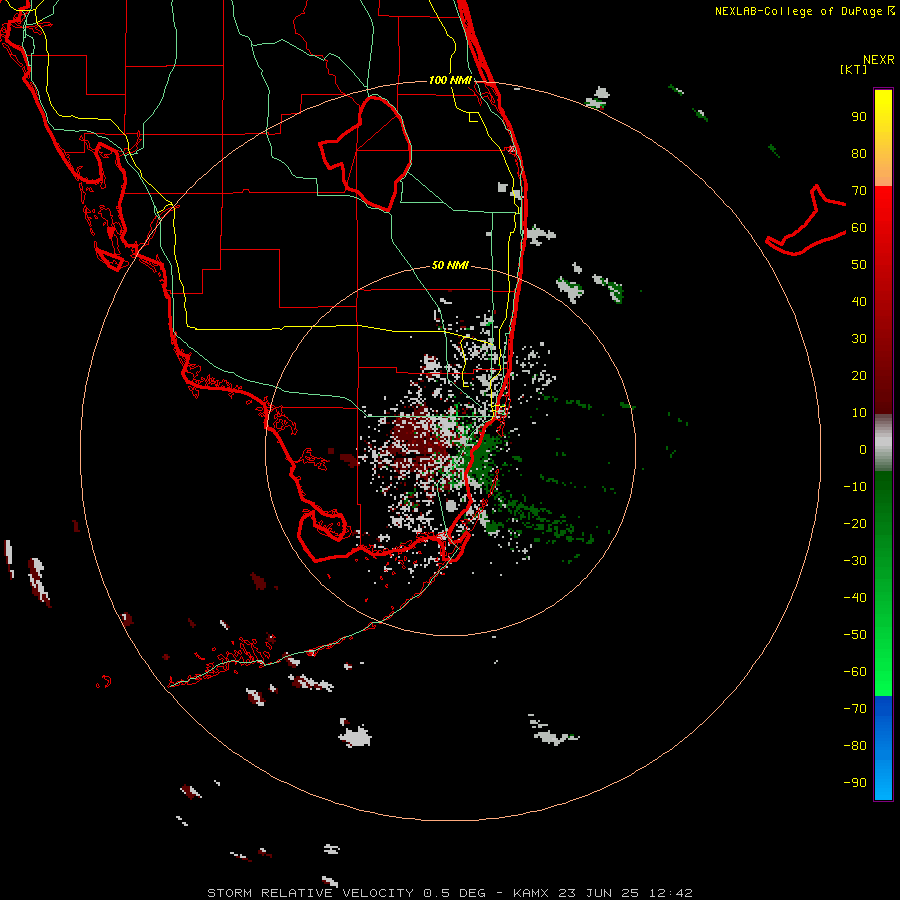Click the STORM RELATIVE VELOCITY caption text
This screenshot has height=900, width=900.
click(310, 893)
